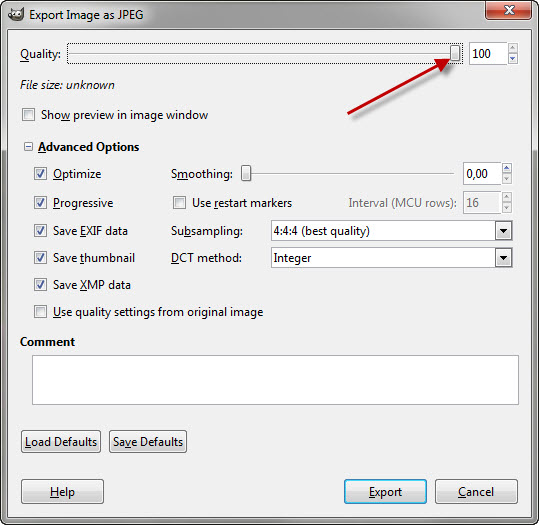Click the Quality slider handle
This screenshot has height=525, width=539.
455,53
